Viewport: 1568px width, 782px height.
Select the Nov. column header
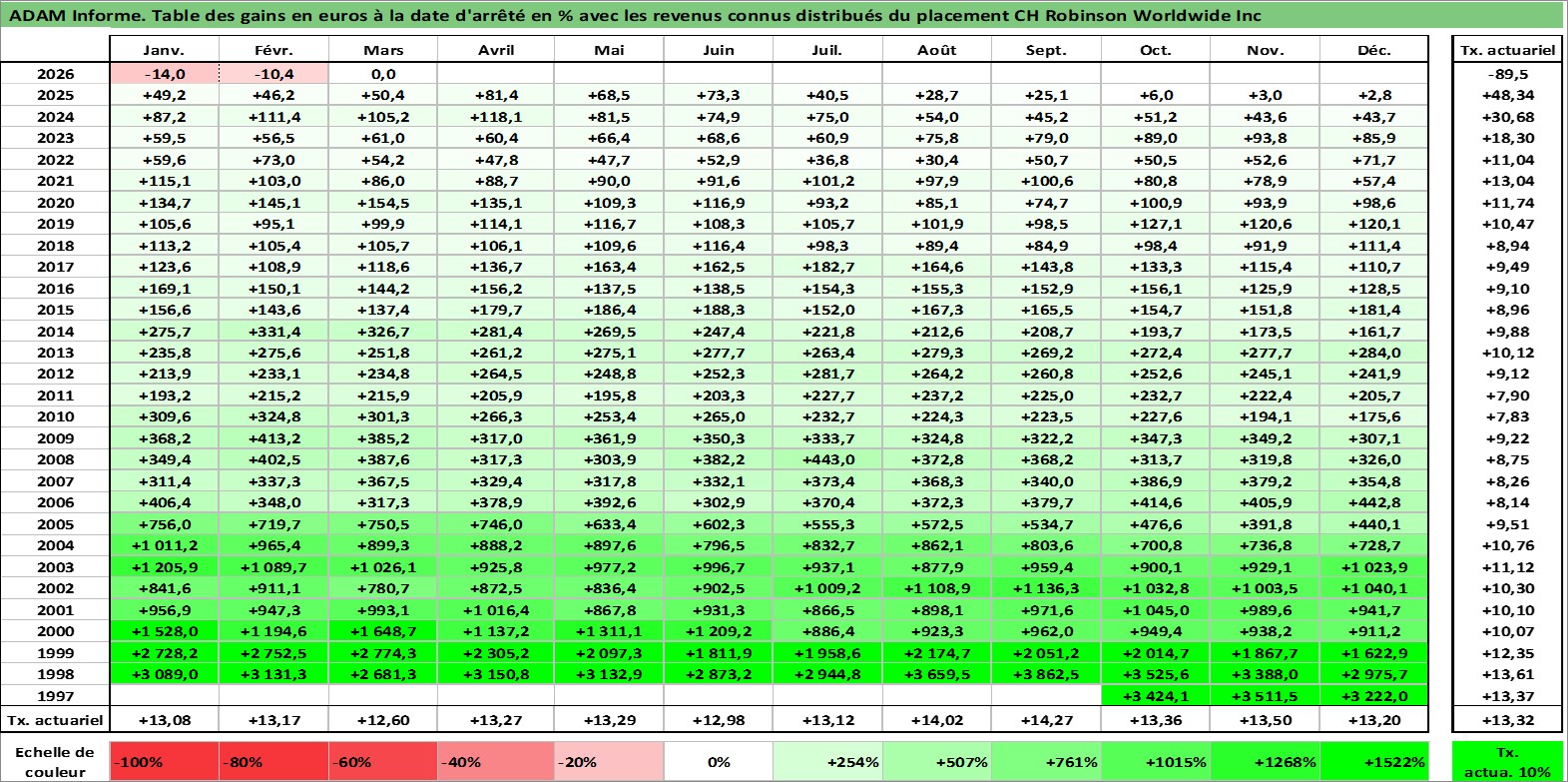(1265, 50)
